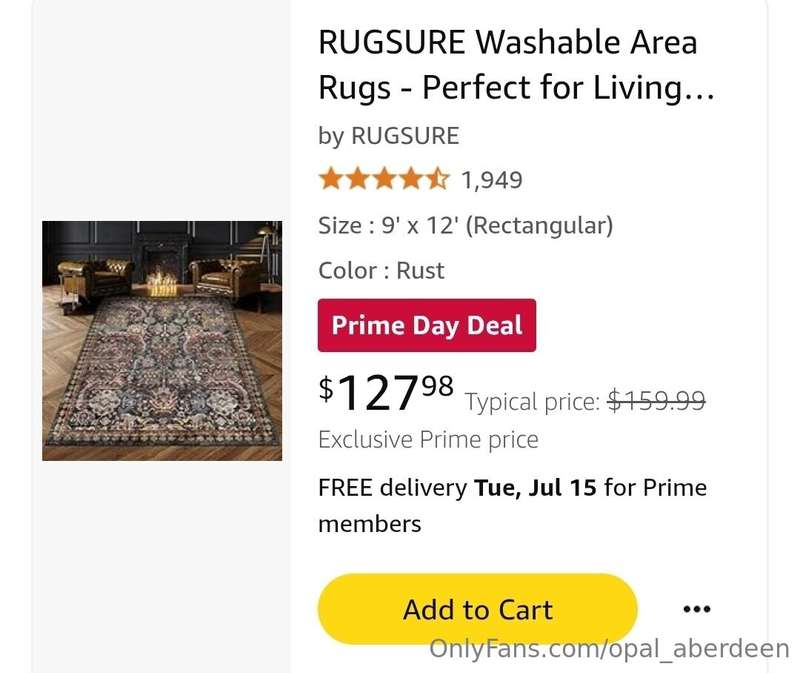Open the RUGSURE Washable Area Rugs title
The height and width of the screenshot is (673, 800).
(x=516, y=64)
